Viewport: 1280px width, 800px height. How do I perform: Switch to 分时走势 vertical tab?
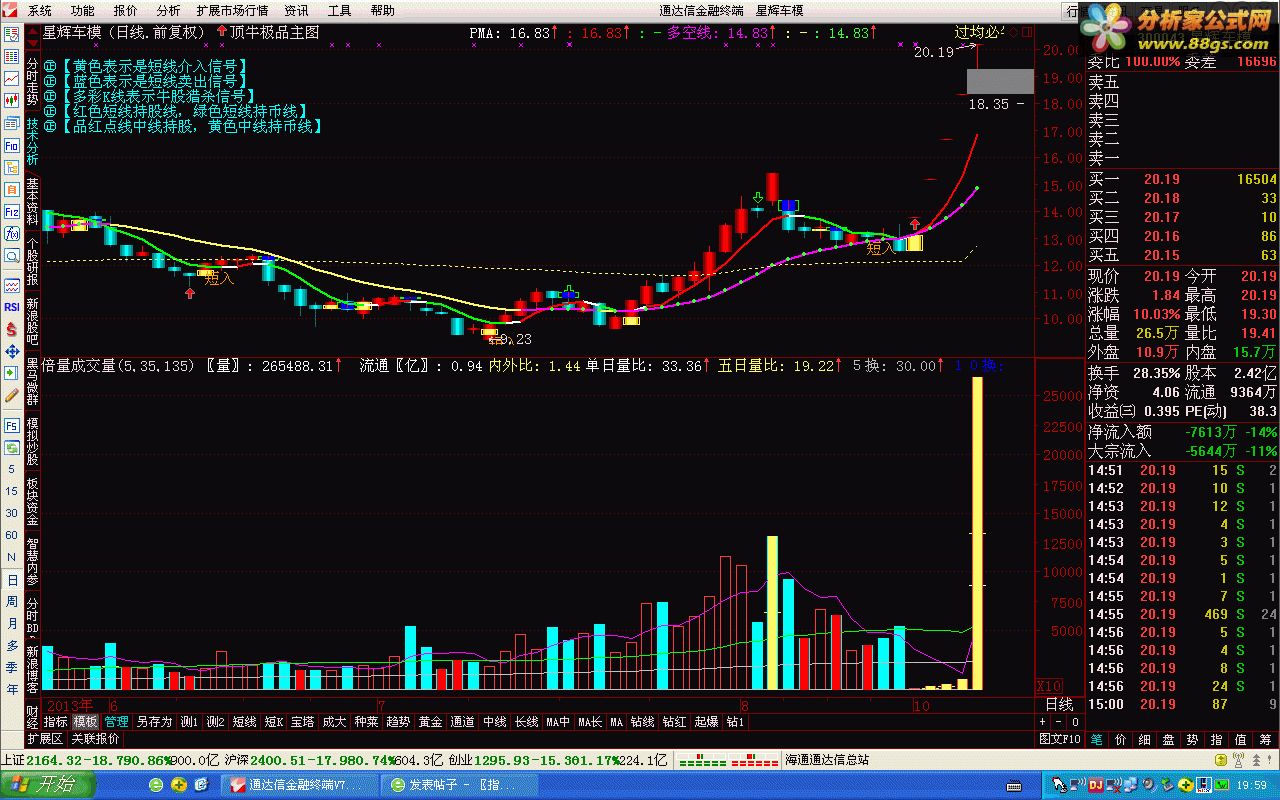click(32, 82)
